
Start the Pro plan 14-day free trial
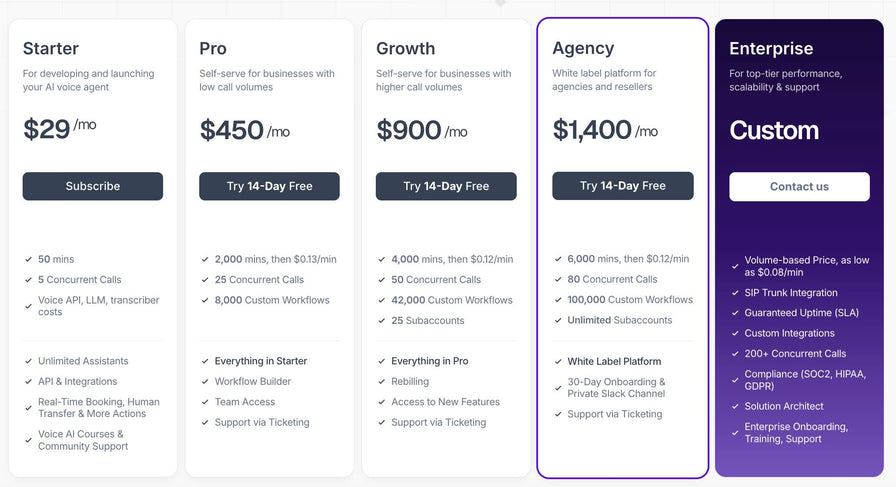269,186
